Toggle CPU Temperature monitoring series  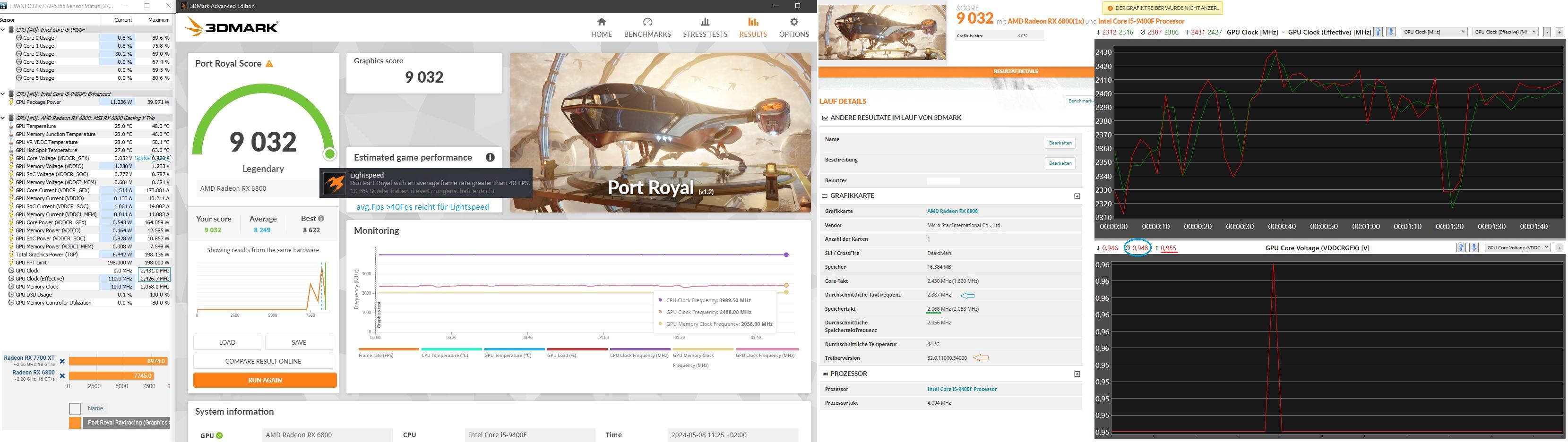tap(451, 353)
